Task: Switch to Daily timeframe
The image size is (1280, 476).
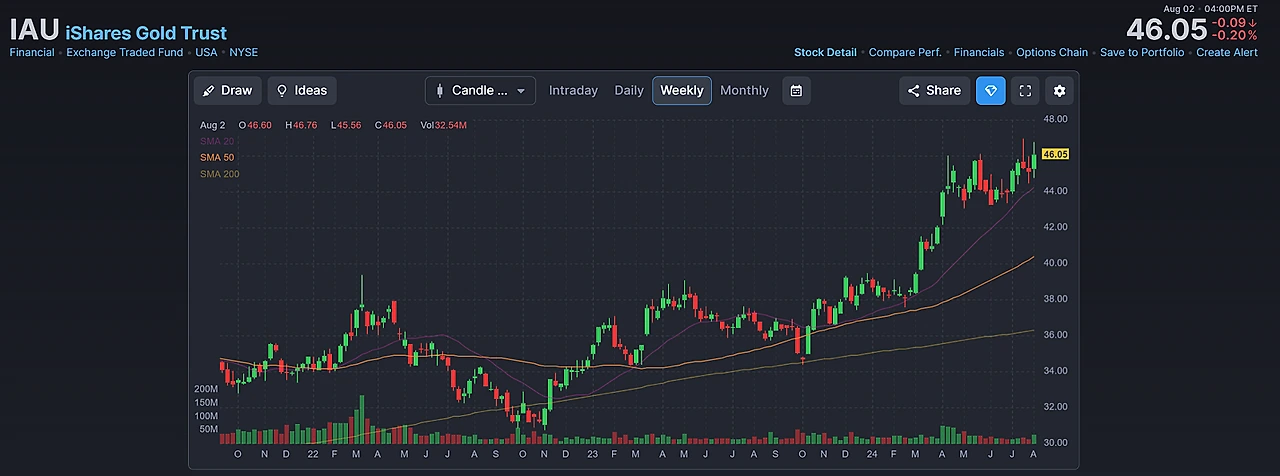Action: (629, 90)
